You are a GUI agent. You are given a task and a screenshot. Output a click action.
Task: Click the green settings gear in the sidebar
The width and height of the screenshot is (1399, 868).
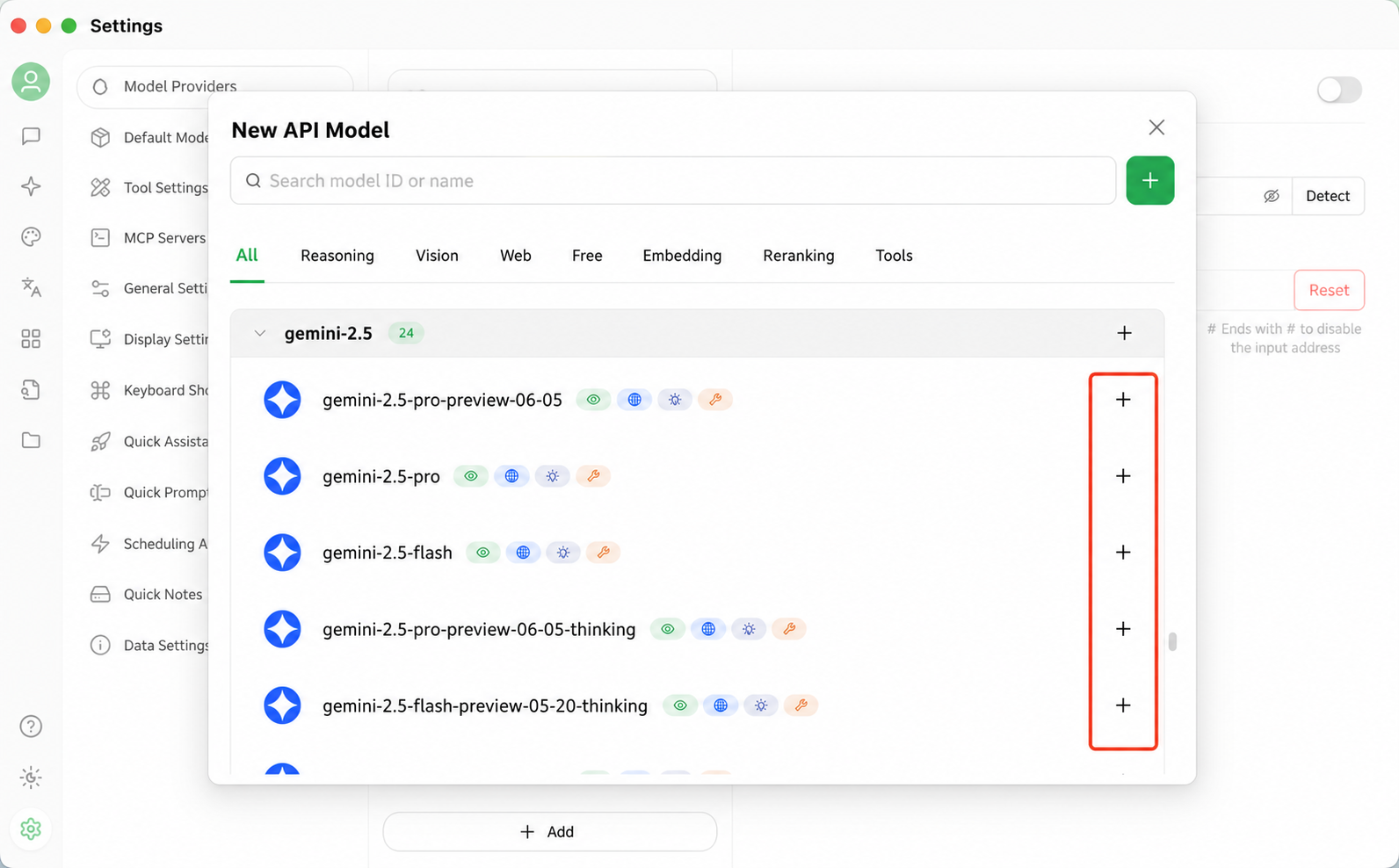(x=31, y=828)
